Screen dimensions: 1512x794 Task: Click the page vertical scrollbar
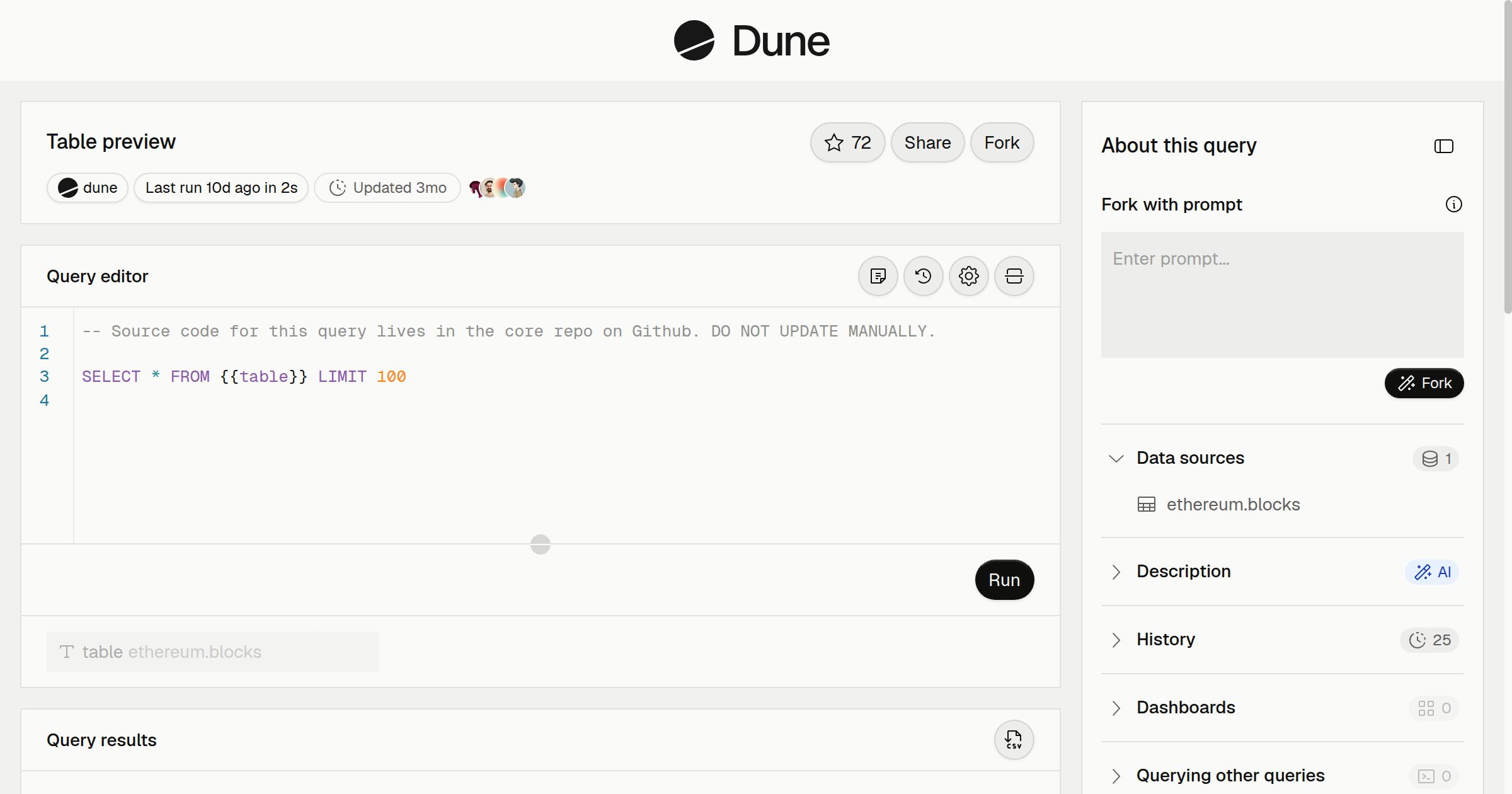point(1508,158)
